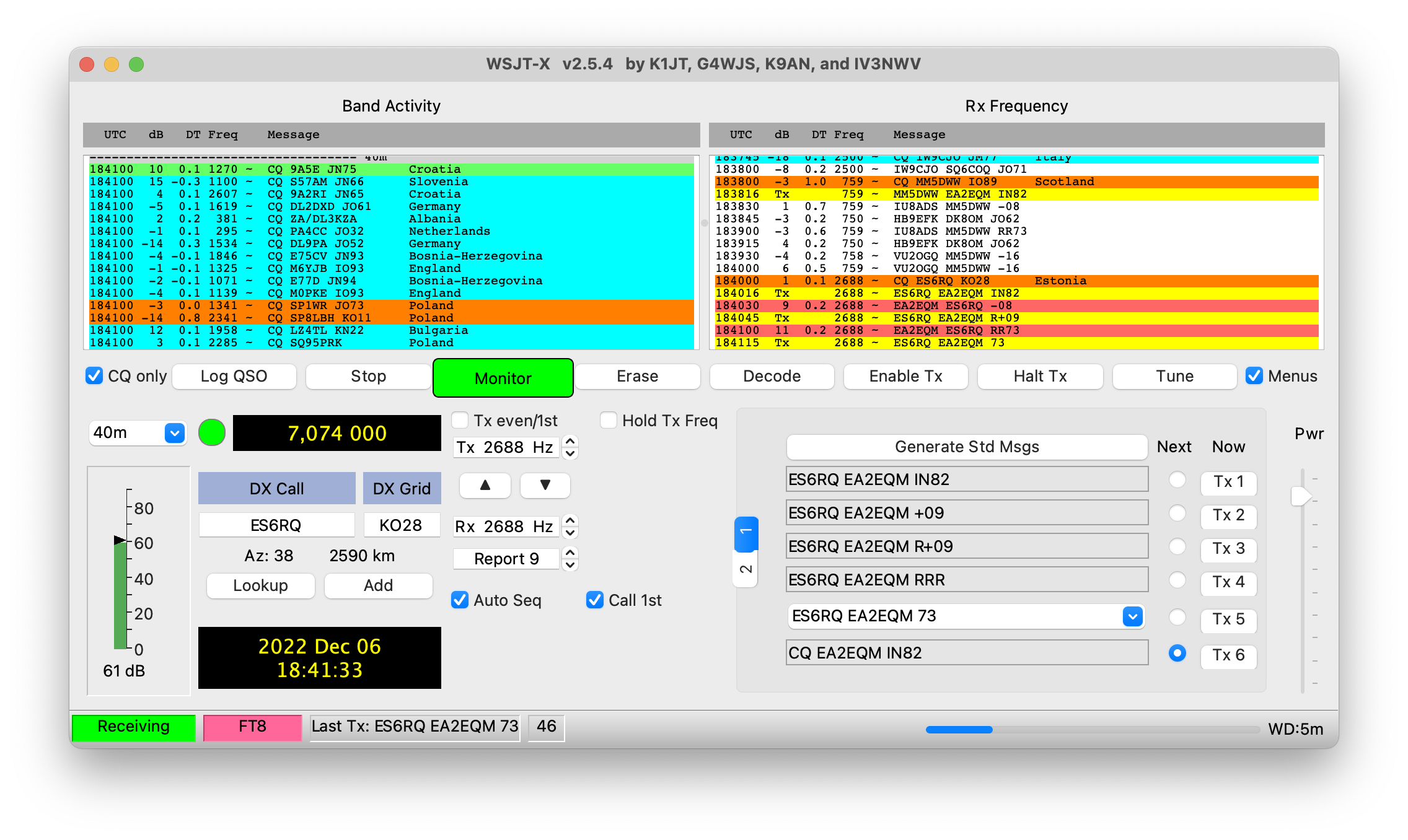This screenshot has width=1408, height=840.
Task: Decrease Rx frequency with stepper down arrow
Action: pos(570,533)
